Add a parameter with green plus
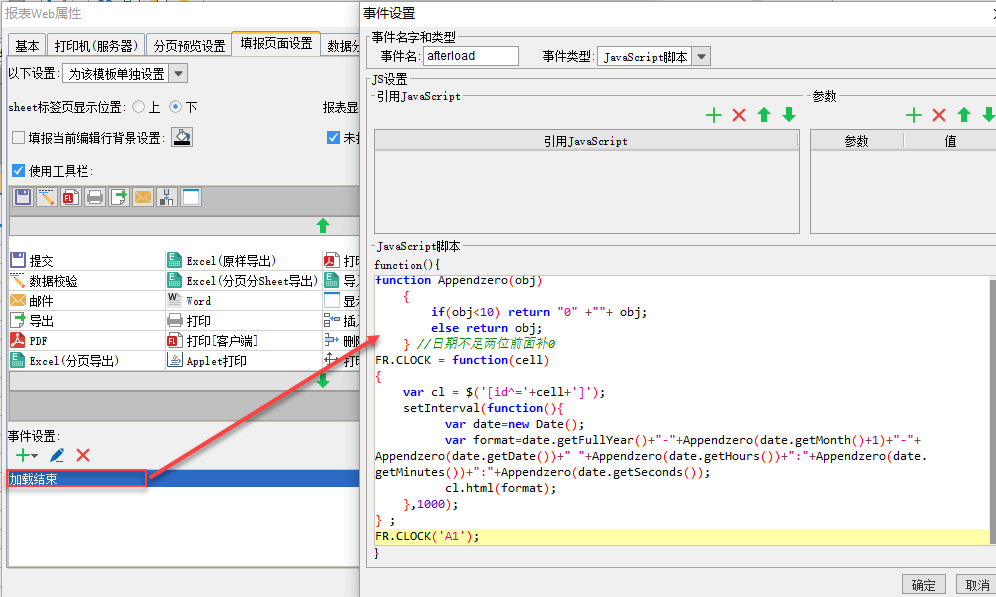 coord(913,115)
